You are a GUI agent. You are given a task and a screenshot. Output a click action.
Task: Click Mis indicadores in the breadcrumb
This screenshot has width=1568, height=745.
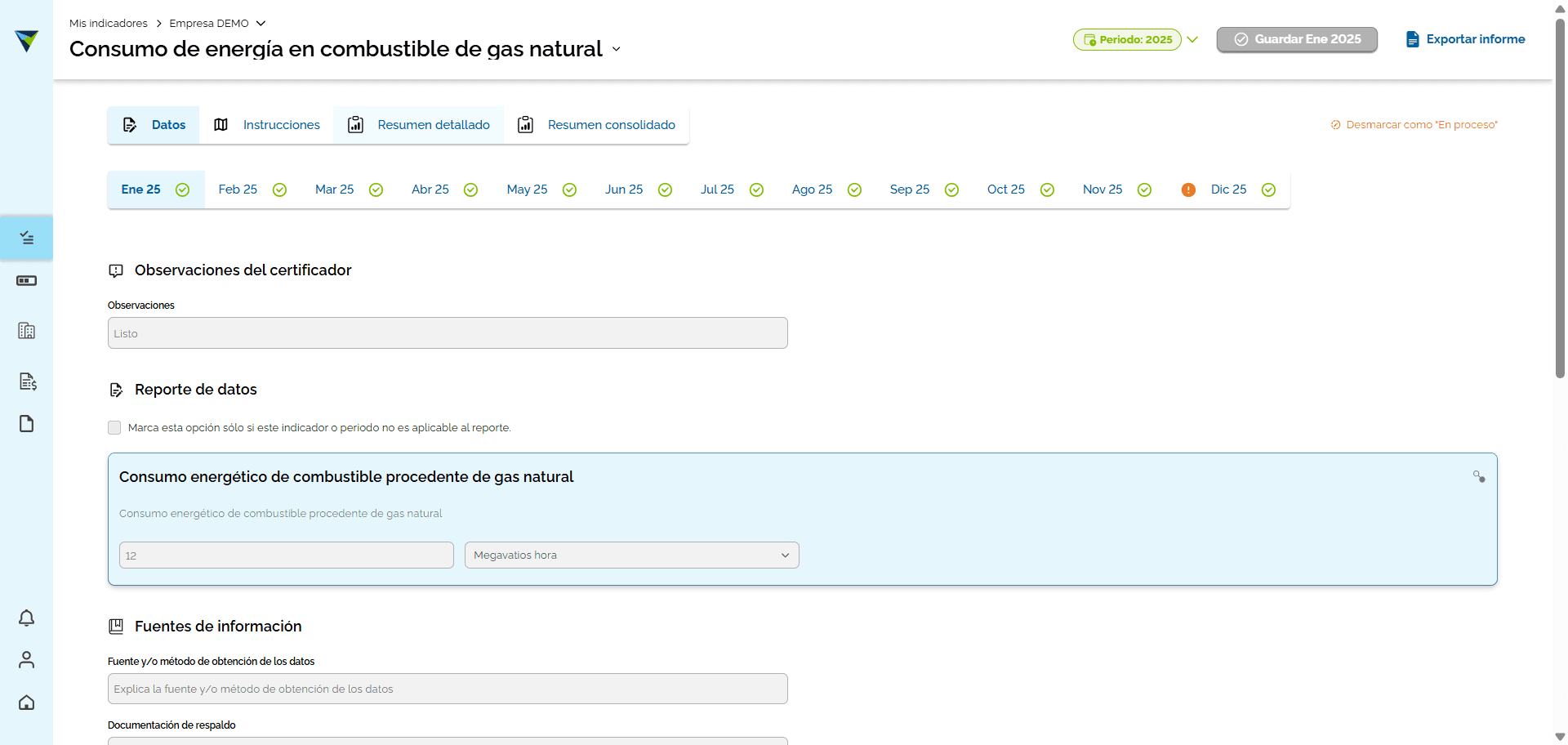(x=109, y=24)
